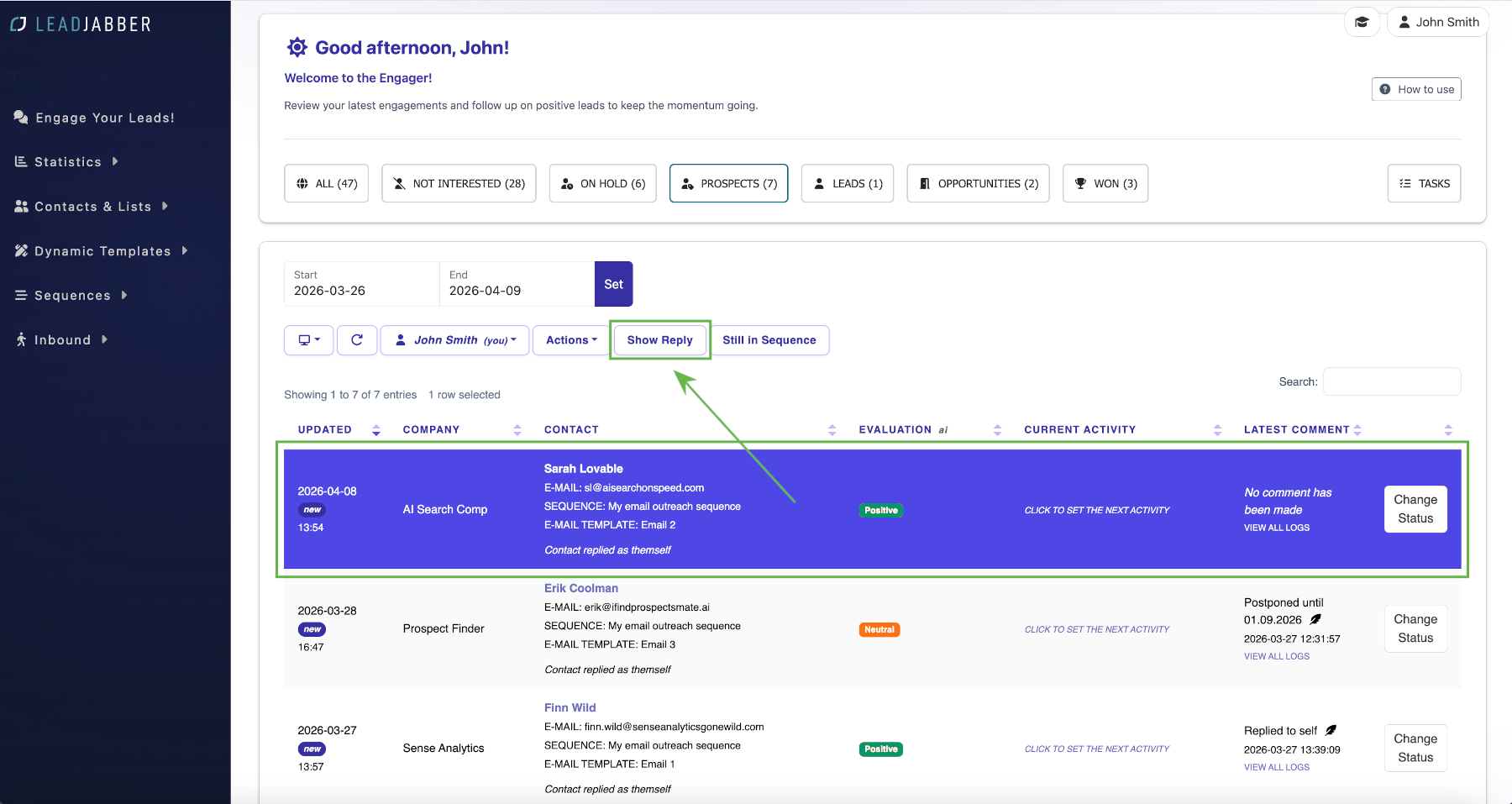Change Status for Sarah Lovable row
This screenshot has width=1512, height=804.
coord(1416,509)
